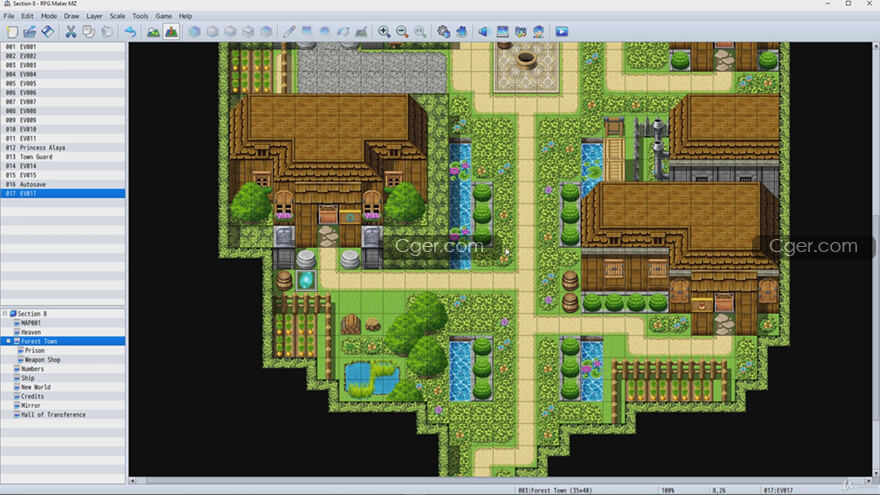
Task: Select the Layer 3 icon
Action: (x=248, y=31)
